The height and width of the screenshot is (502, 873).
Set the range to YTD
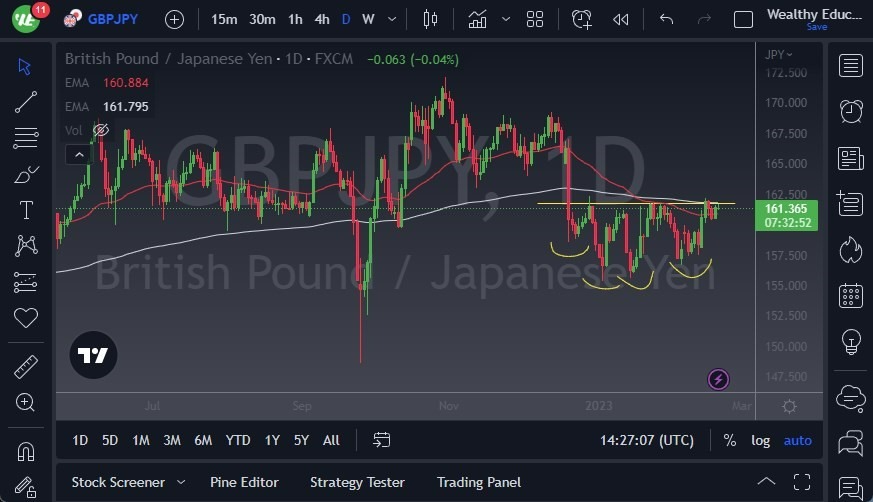238,440
